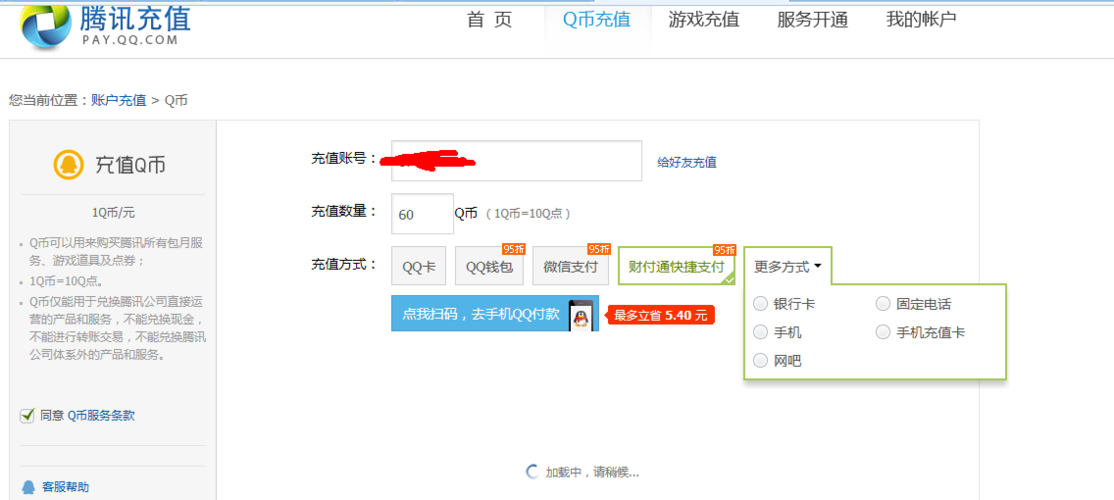Click the 充值账号 input field

[x=517, y=161]
